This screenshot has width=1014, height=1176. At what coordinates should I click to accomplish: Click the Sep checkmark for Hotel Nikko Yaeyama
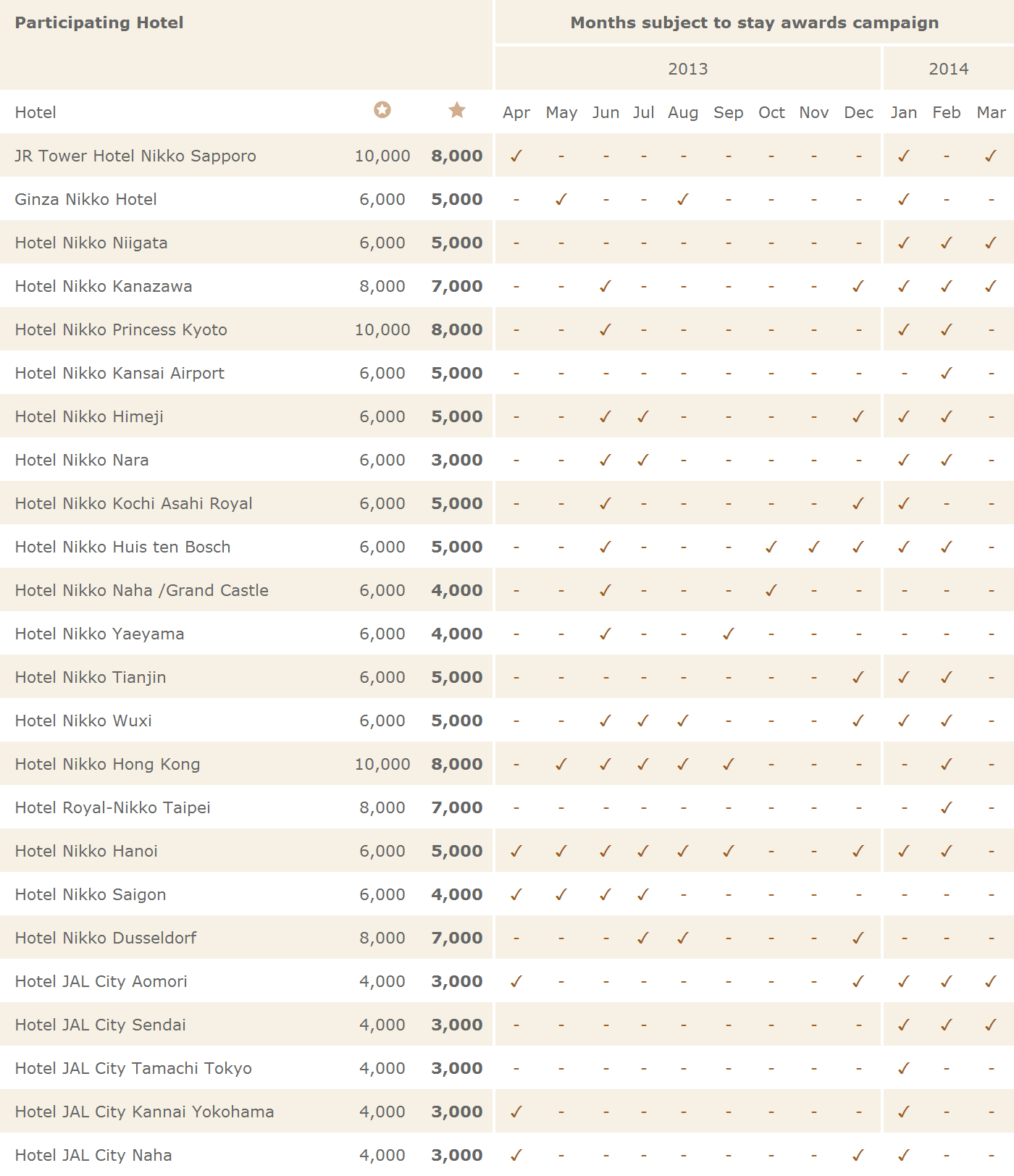[x=729, y=634]
